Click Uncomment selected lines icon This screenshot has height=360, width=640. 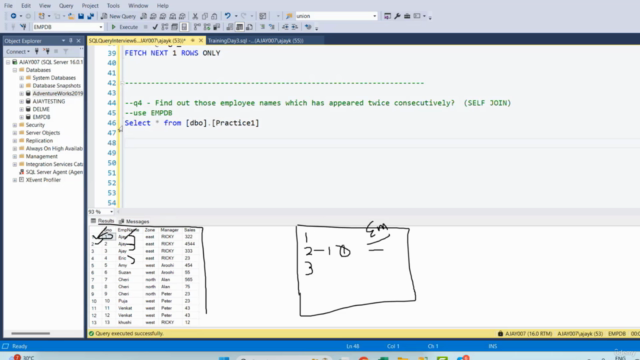pos(272,27)
